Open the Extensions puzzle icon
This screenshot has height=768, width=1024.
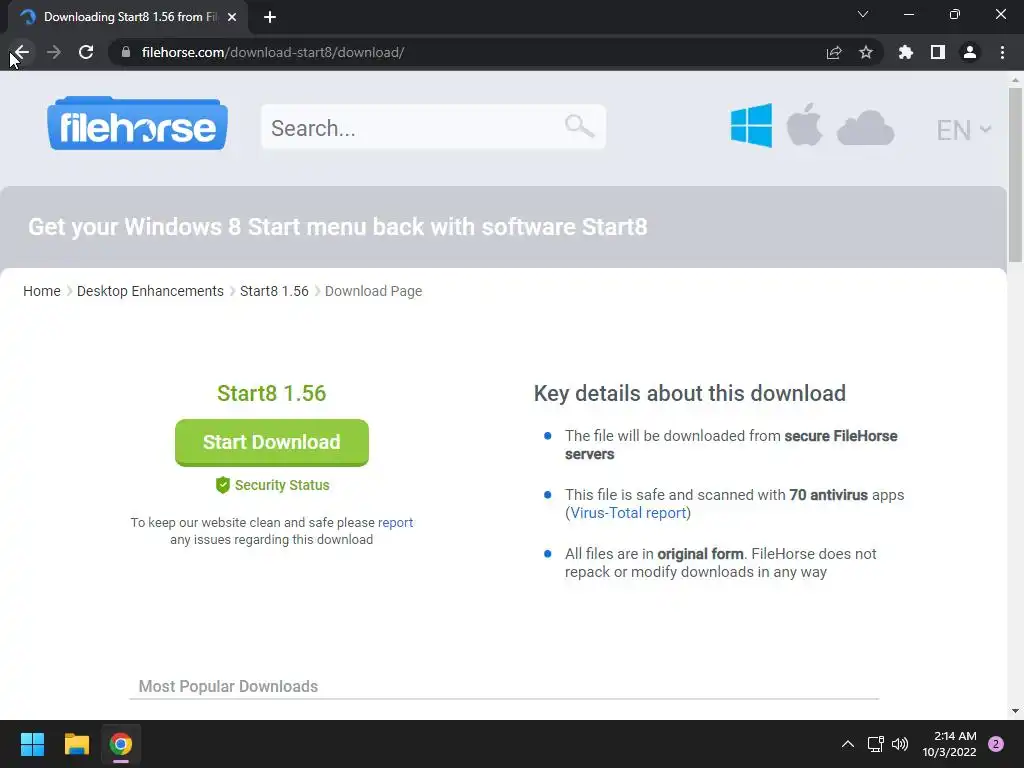pos(906,52)
